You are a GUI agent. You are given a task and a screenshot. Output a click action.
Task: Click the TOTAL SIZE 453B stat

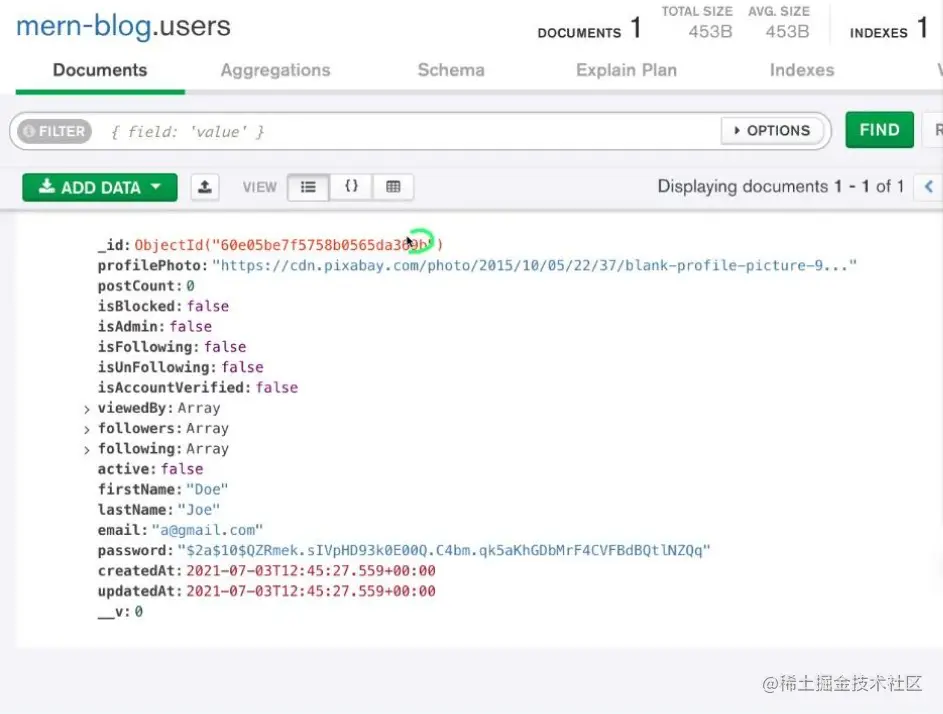[x=697, y=22]
